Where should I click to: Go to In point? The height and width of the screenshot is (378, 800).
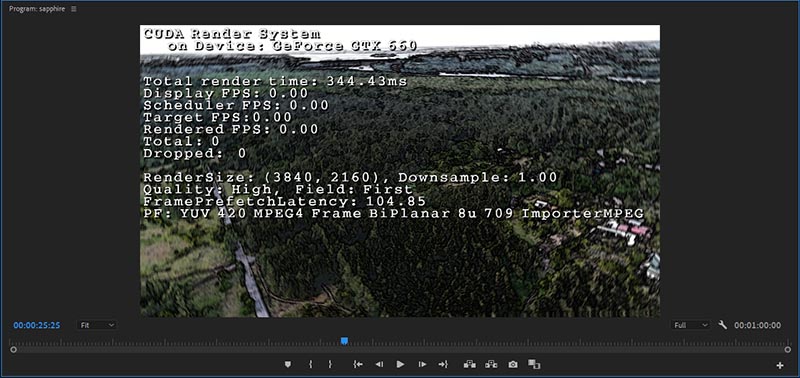coord(358,364)
